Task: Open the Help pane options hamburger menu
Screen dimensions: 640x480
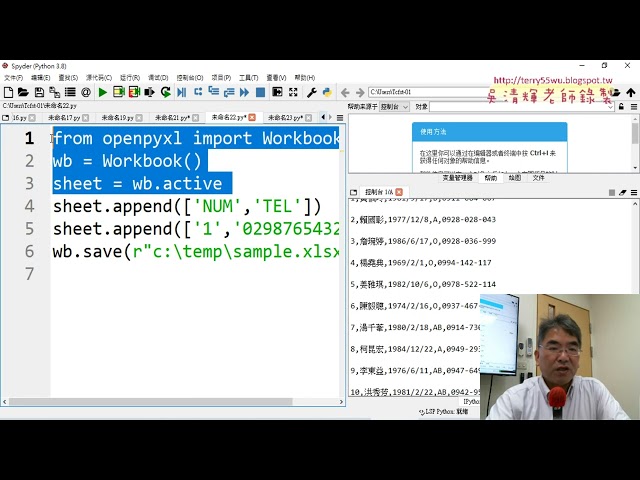Action: coord(634,107)
